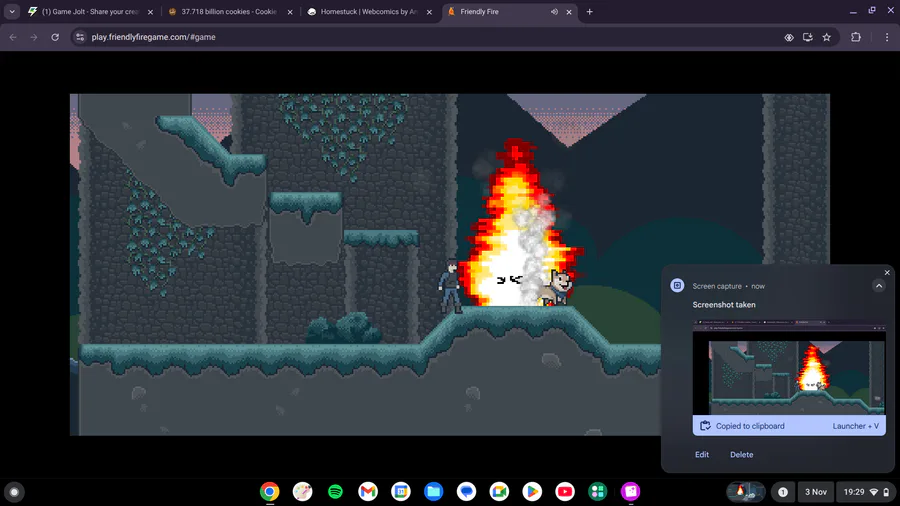Close the screen capture notification

point(887,273)
